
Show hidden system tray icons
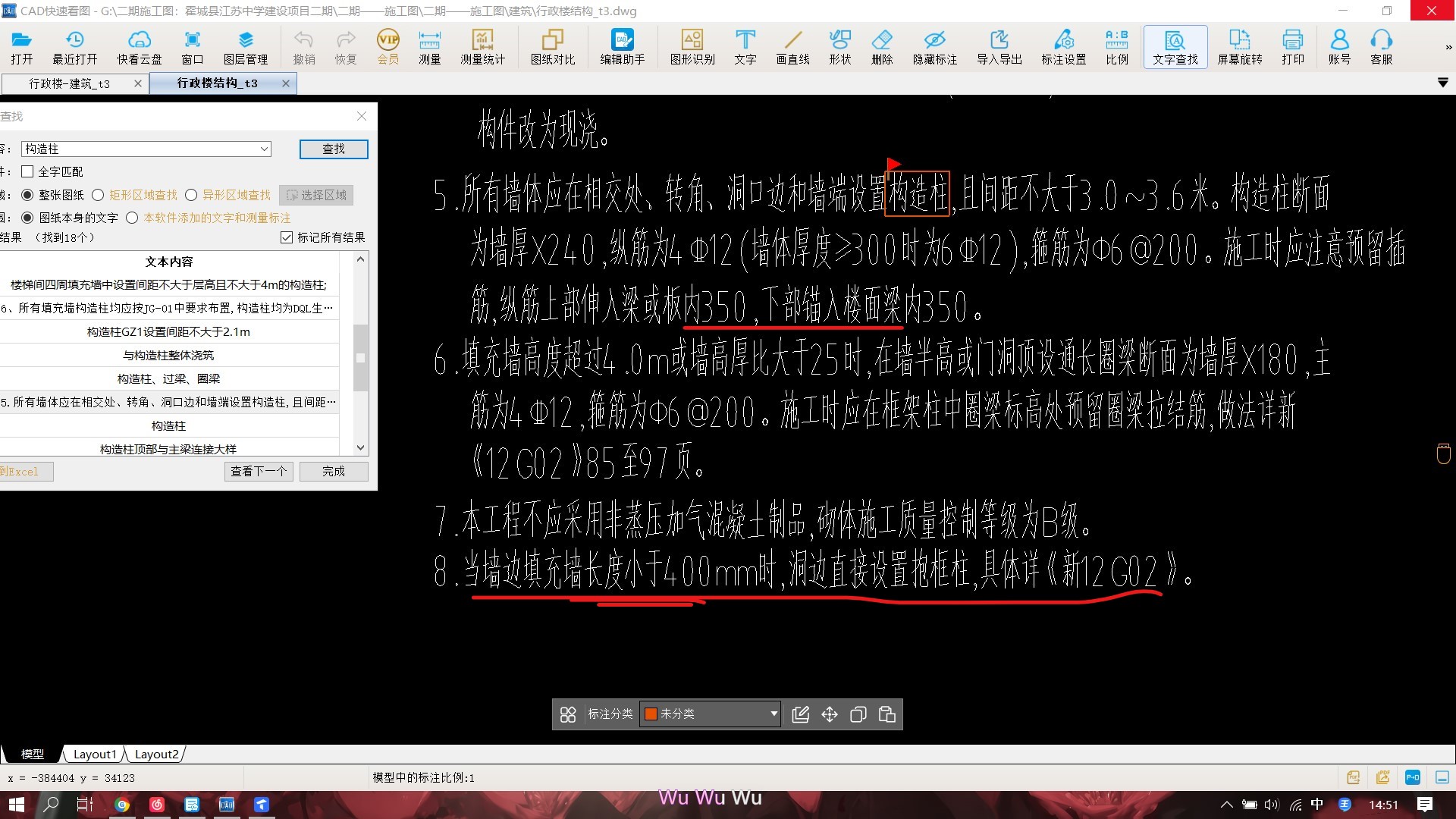1226,805
